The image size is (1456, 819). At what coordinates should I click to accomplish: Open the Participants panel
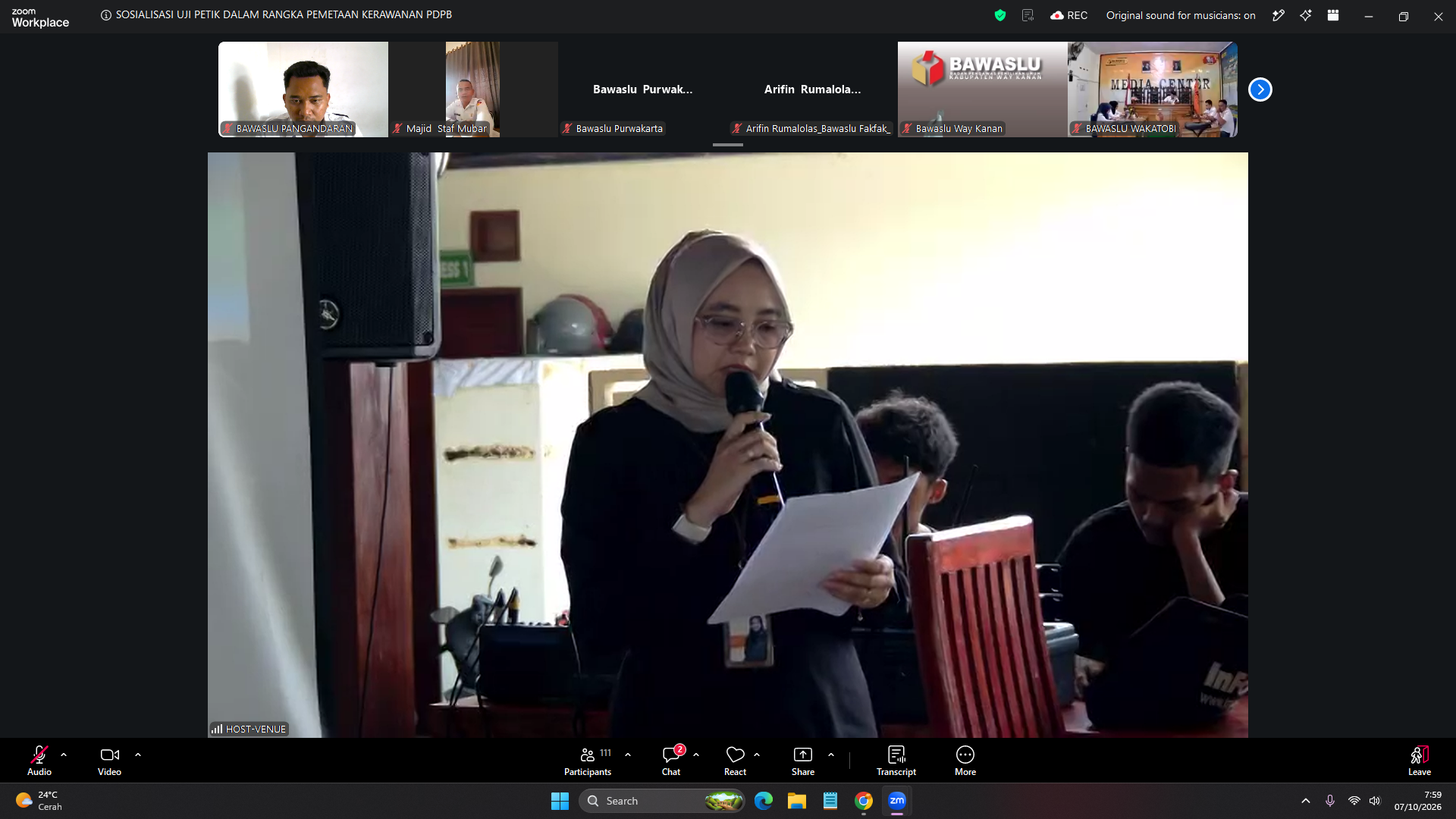pyautogui.click(x=588, y=761)
